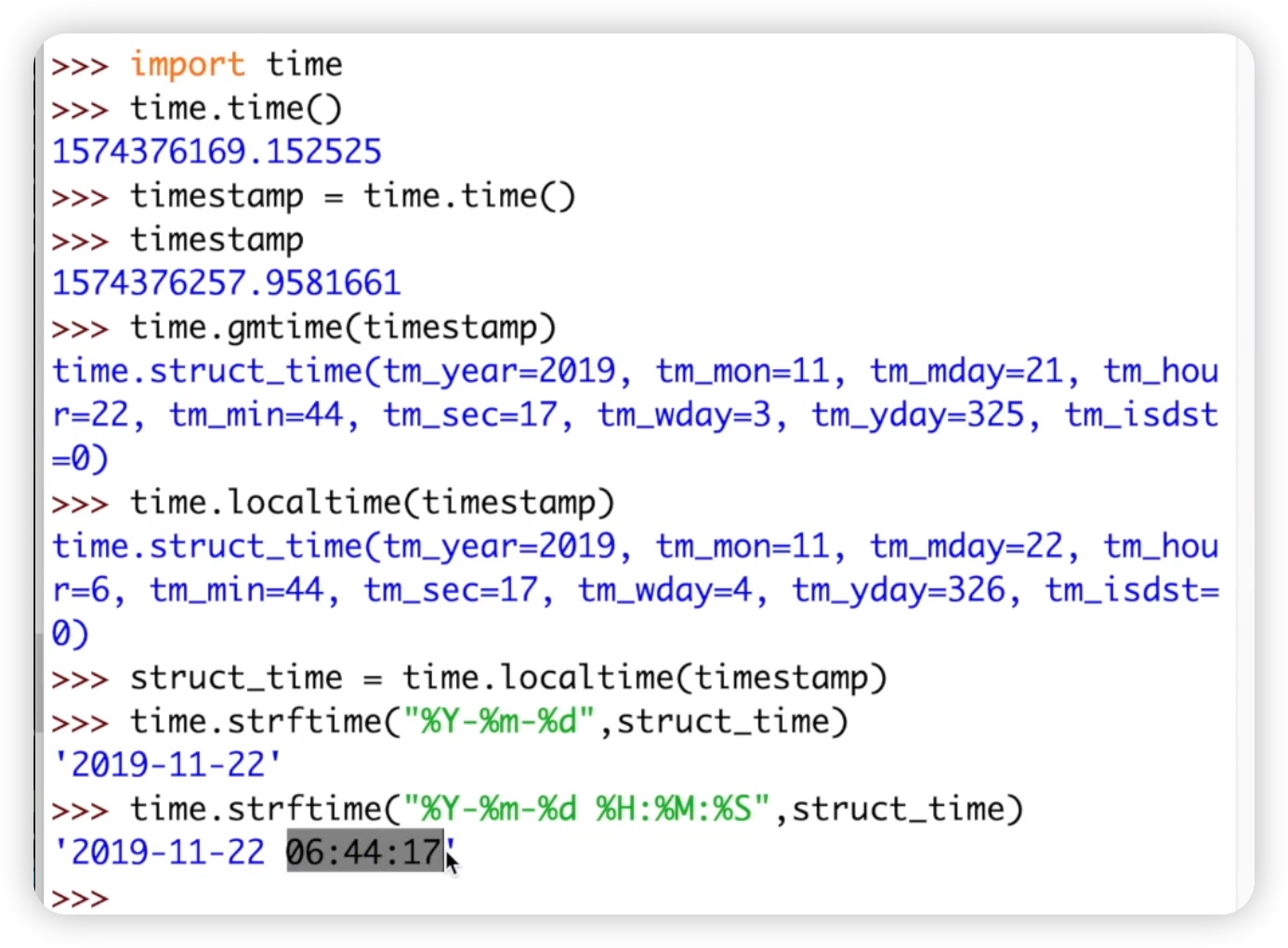Image resolution: width=1288 pixels, height=948 pixels.
Task: Click the output 1574376257.9581661
Action: [227, 283]
